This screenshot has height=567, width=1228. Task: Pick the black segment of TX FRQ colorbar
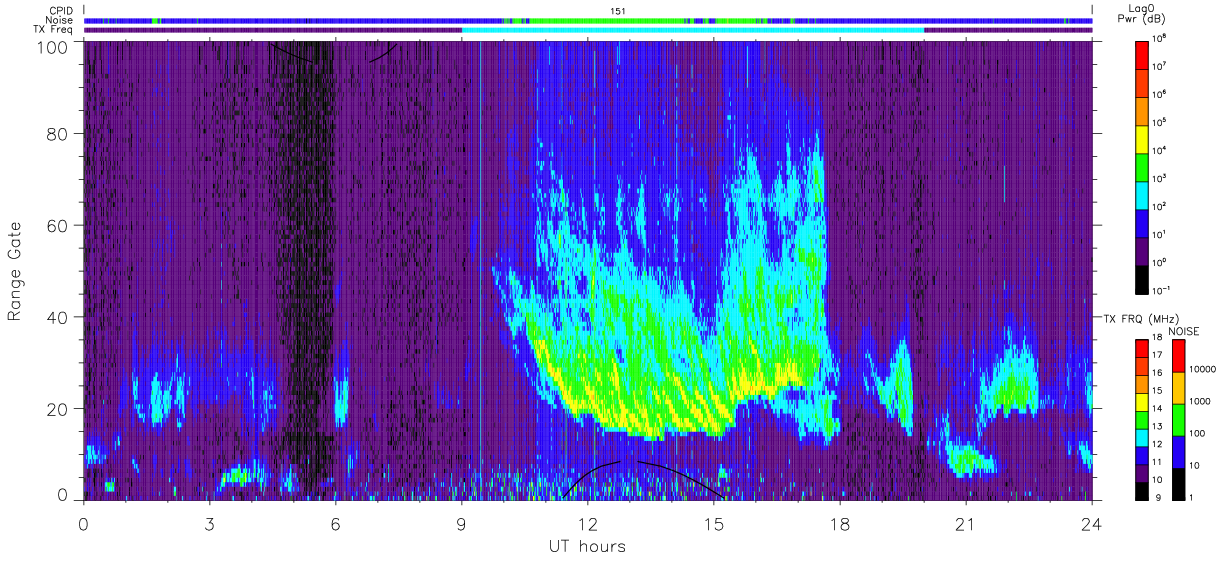tap(1141, 491)
